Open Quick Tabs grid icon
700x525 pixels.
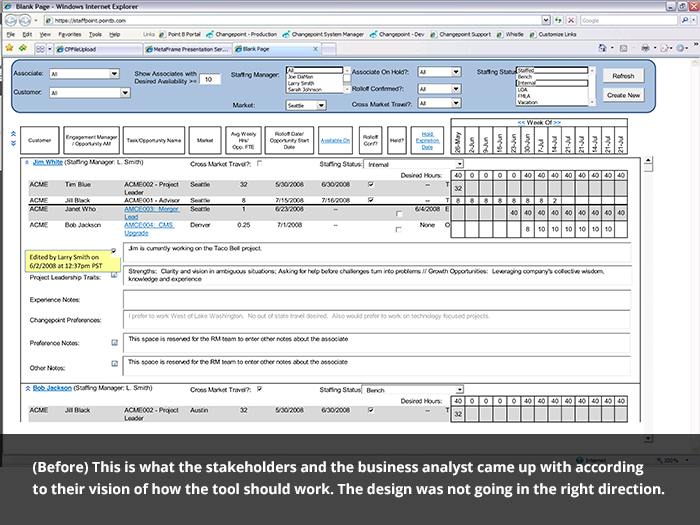coord(40,49)
